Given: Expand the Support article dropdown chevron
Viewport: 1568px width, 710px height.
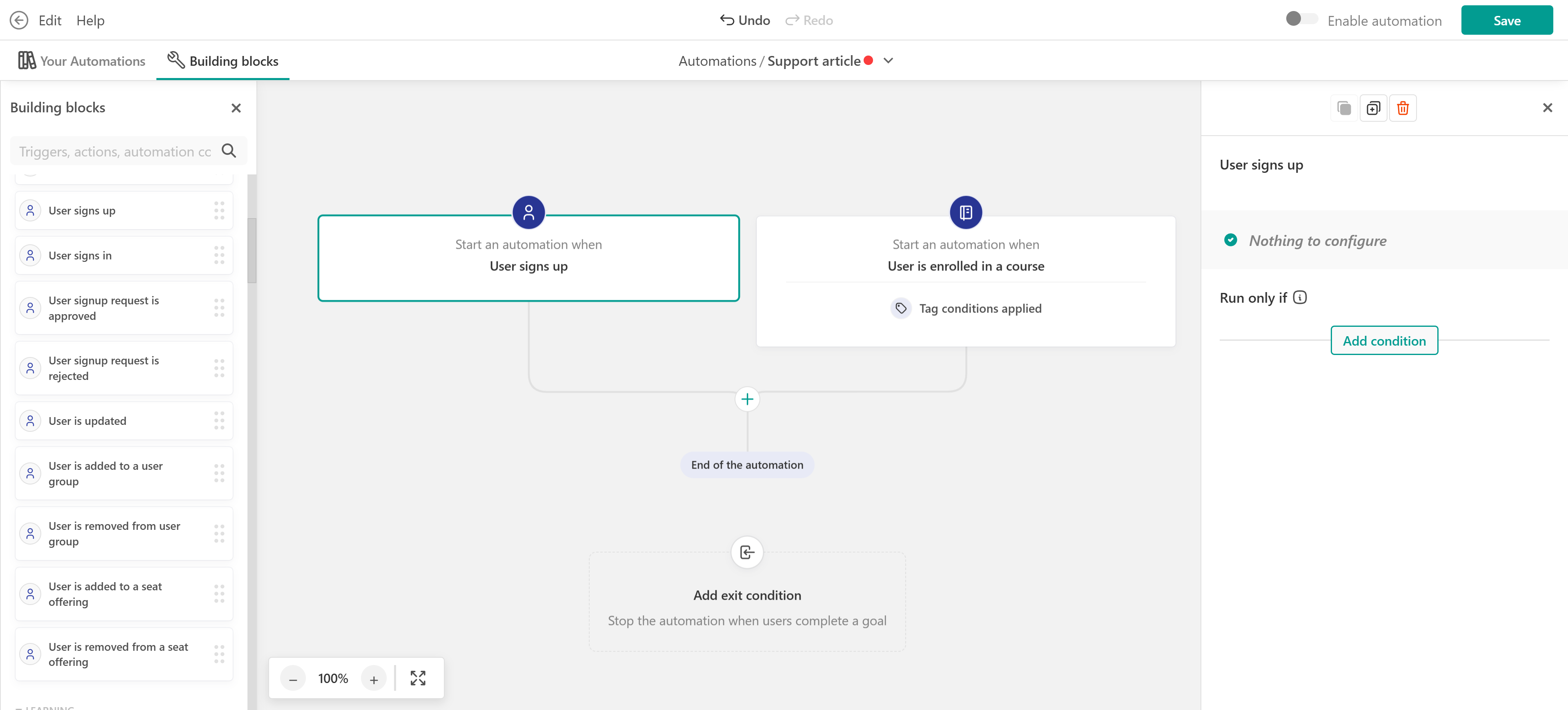Looking at the screenshot, I should pos(888,61).
